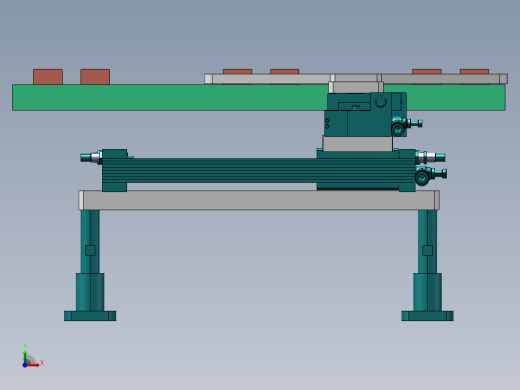Select the right support leg column

point(427,242)
